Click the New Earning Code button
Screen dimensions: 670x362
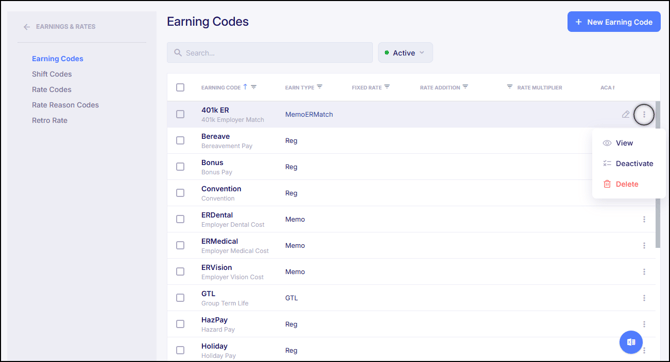(x=614, y=22)
